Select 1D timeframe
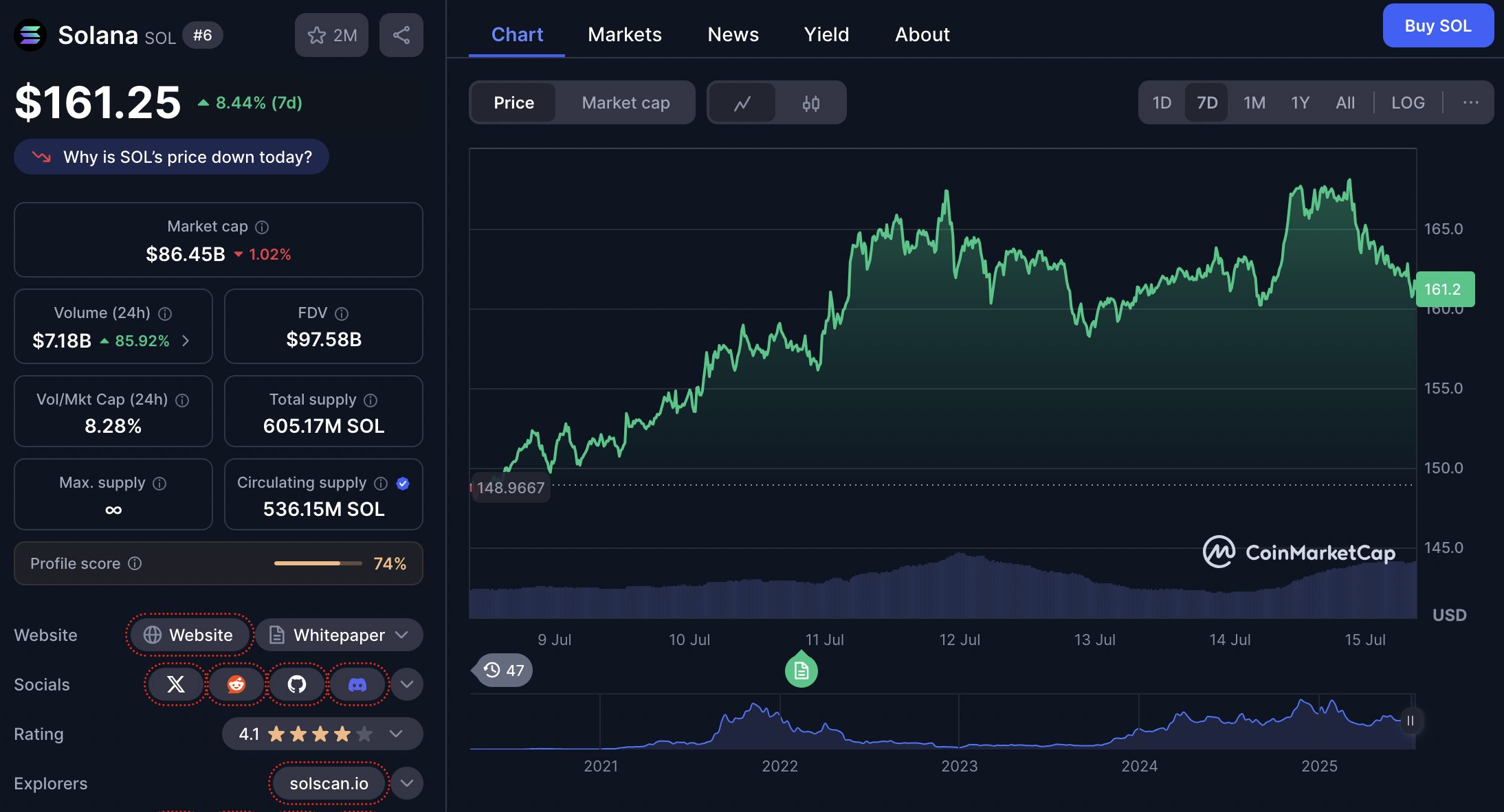Image resolution: width=1504 pixels, height=812 pixels. (x=1162, y=103)
